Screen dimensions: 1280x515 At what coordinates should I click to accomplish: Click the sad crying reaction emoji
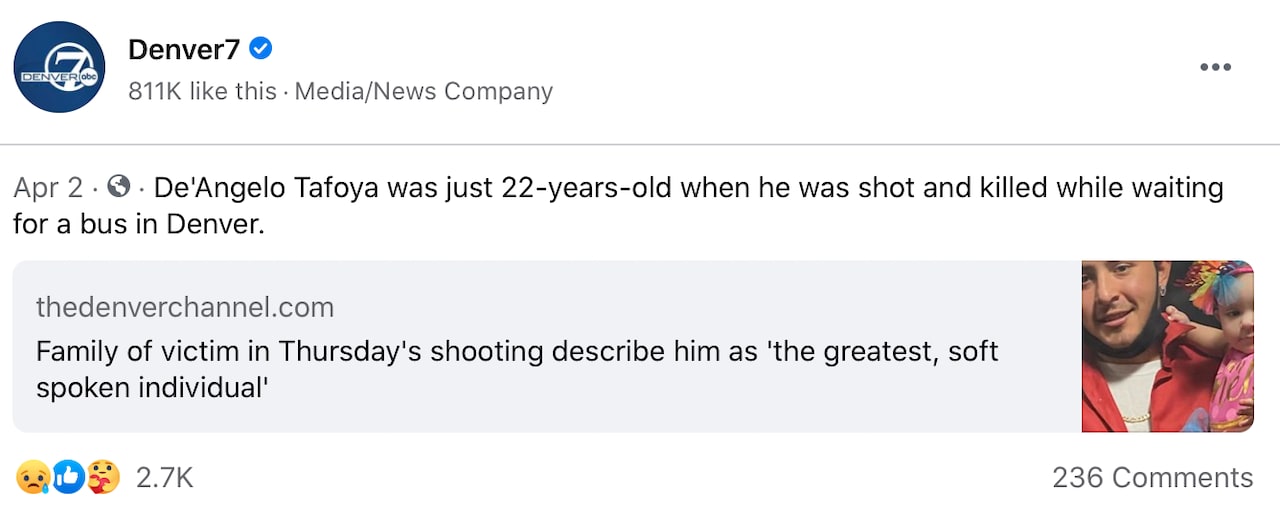tap(32, 477)
